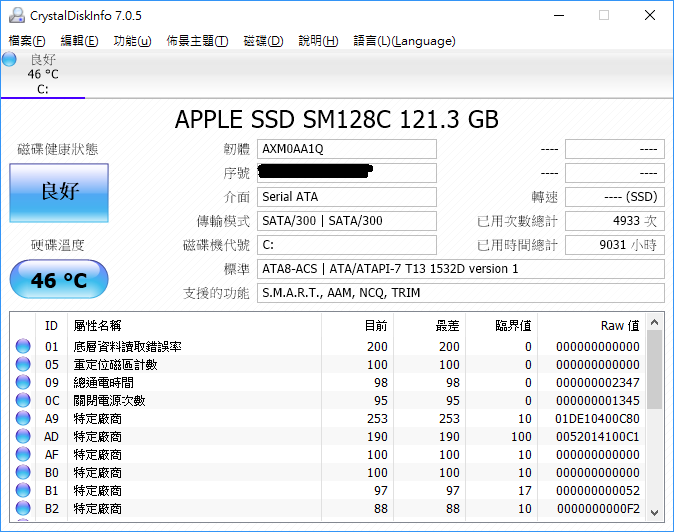The image size is (674, 532).
Task: Select row 底層資料讀取錯誤率
Action: tap(328, 346)
